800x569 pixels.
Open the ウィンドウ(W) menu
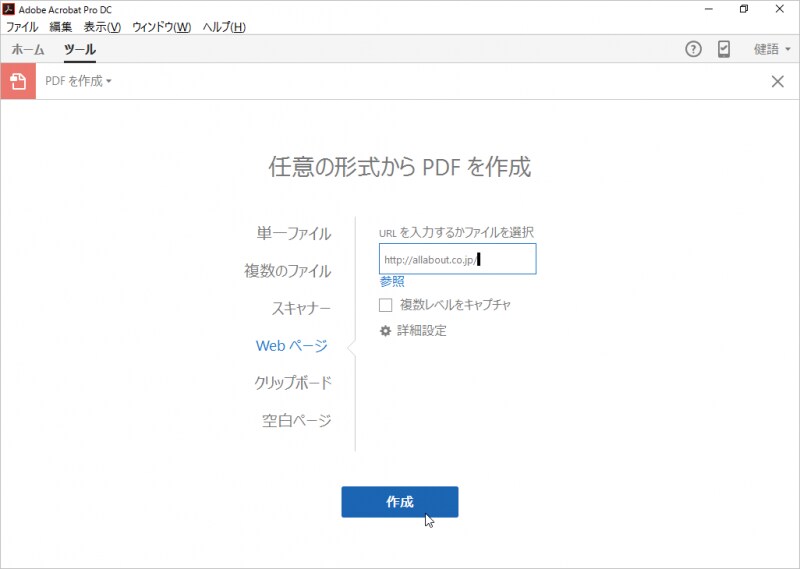pyautogui.click(x=161, y=27)
